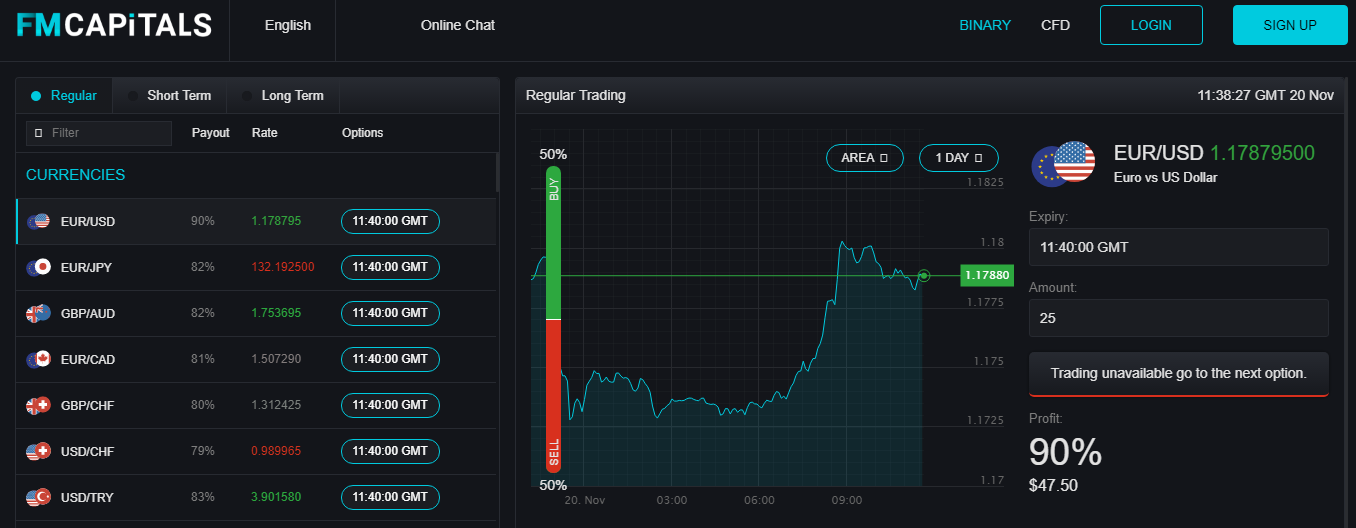Click the green BUY portion of the sentiment bar
Image resolution: width=1356 pixels, height=528 pixels.
(x=554, y=243)
